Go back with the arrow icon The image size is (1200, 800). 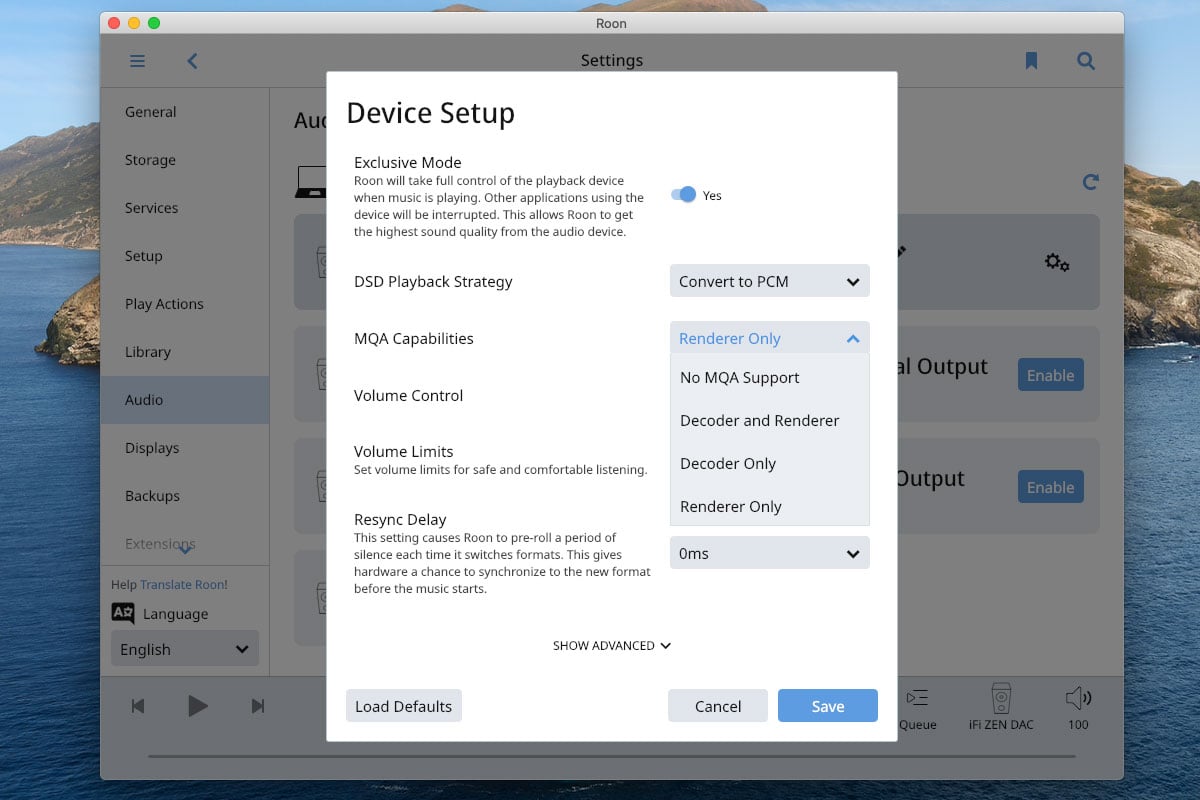point(193,61)
